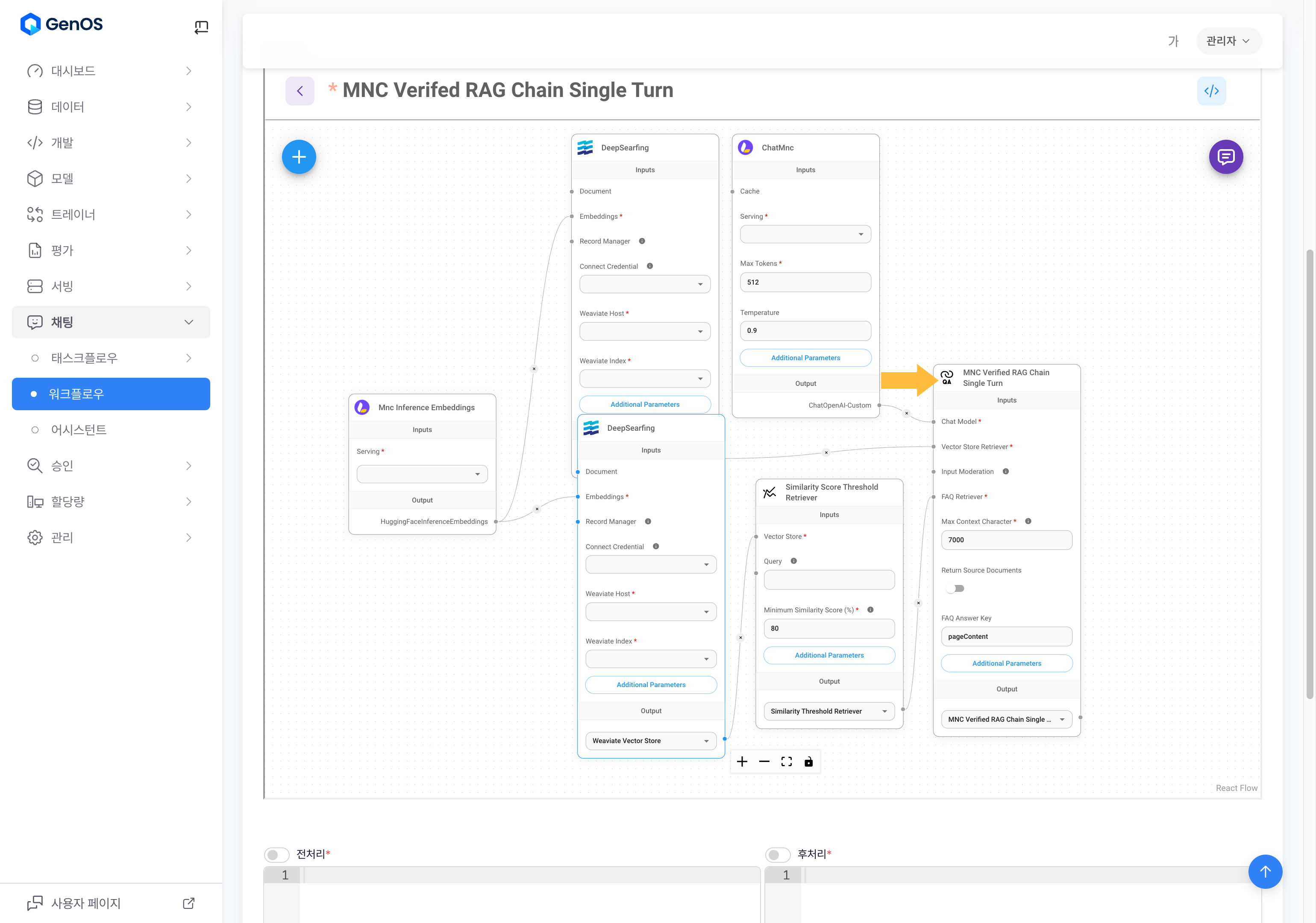Click the canvas lock icon

pos(808,761)
